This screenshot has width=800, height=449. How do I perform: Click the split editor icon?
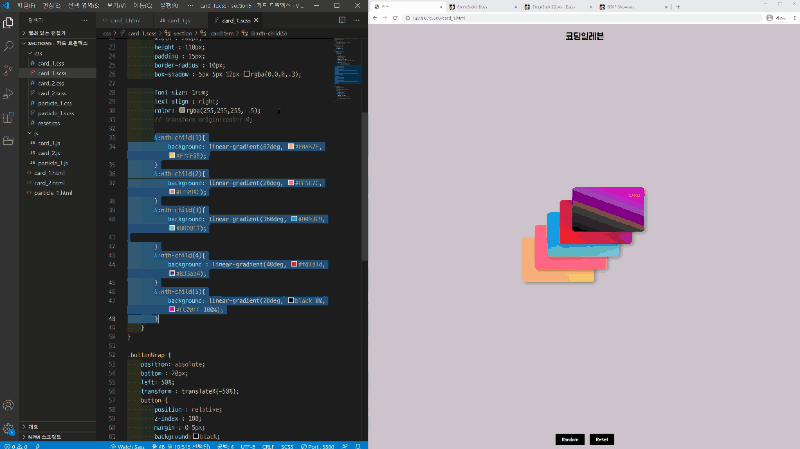340,19
